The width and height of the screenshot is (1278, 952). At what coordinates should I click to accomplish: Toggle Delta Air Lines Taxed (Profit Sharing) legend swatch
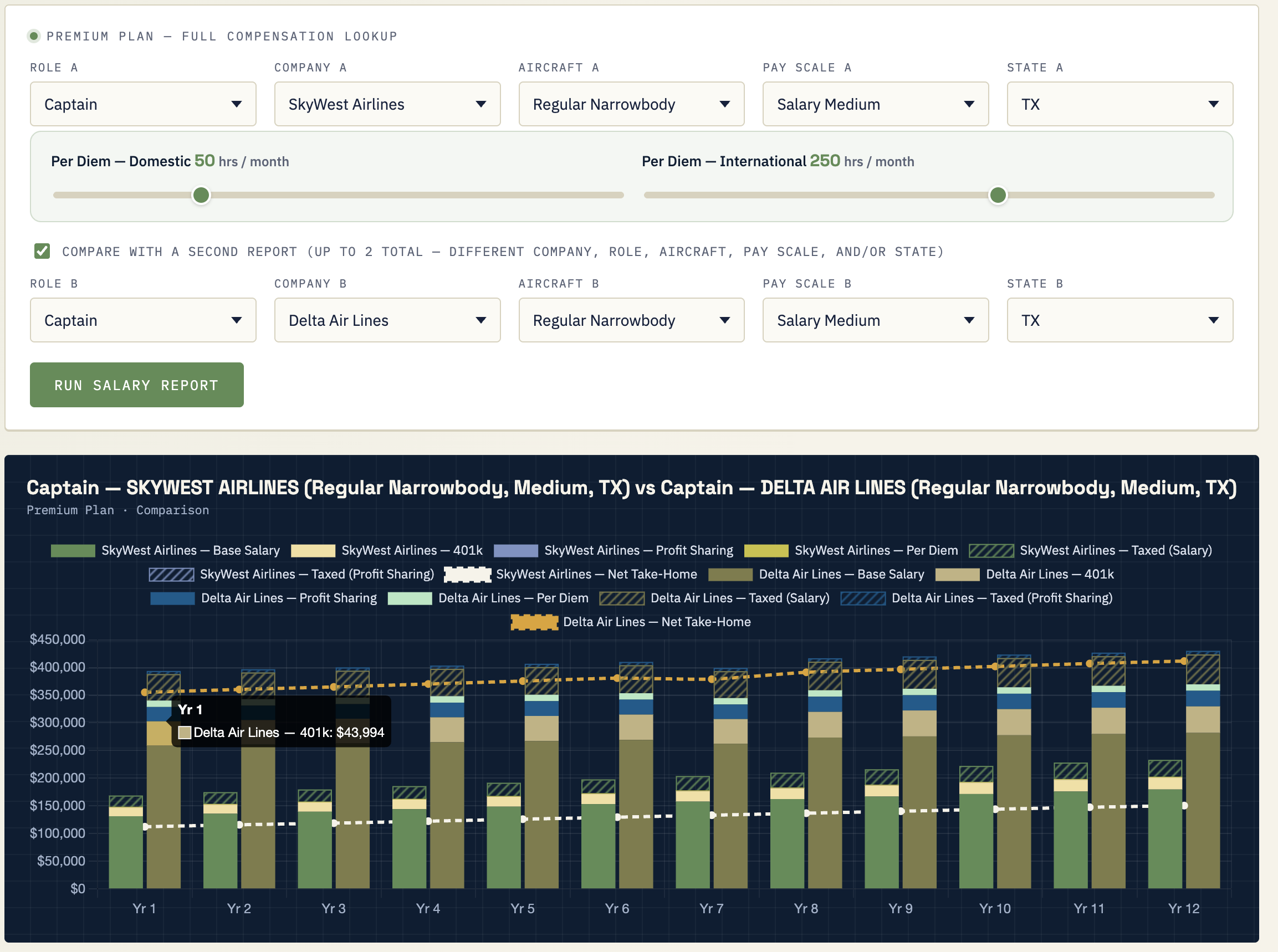[x=862, y=598]
